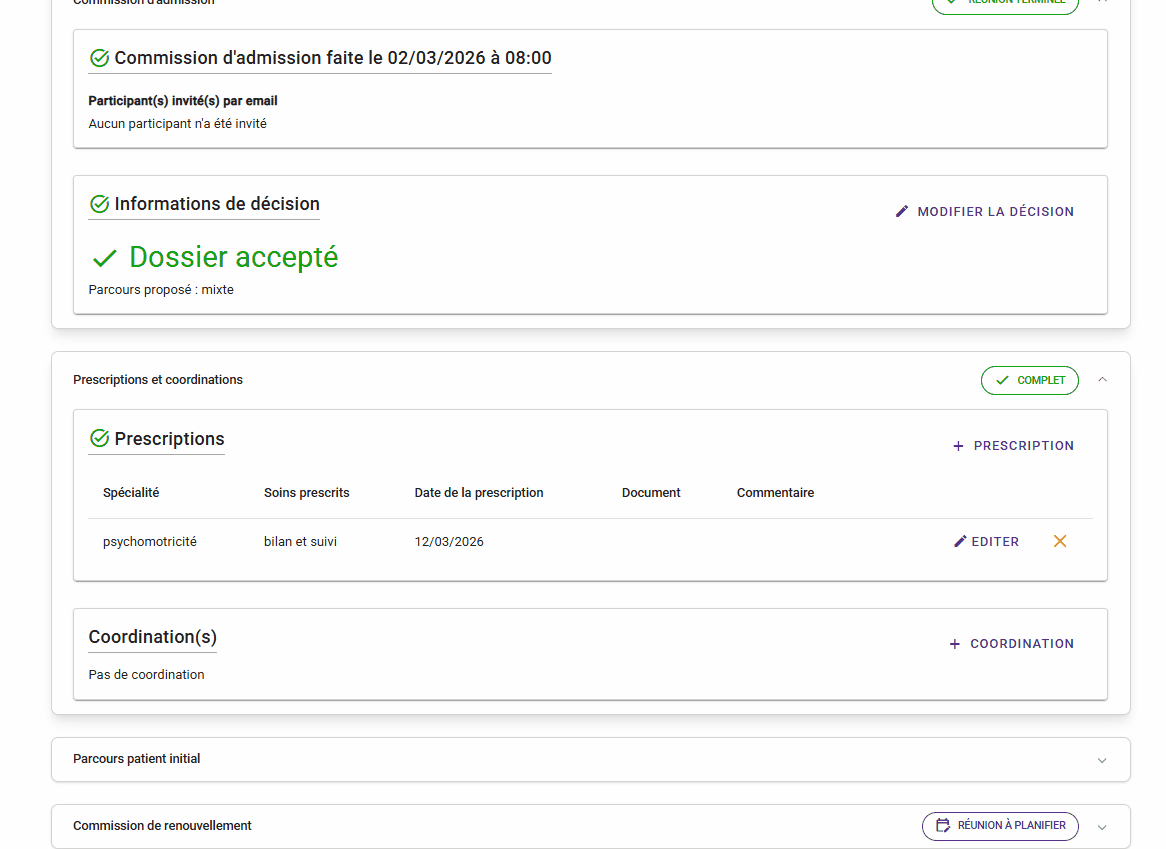Image resolution: width=1166 pixels, height=849 pixels.
Task: Click the calendar icon in Réunion à planifier
Action: tap(943, 826)
